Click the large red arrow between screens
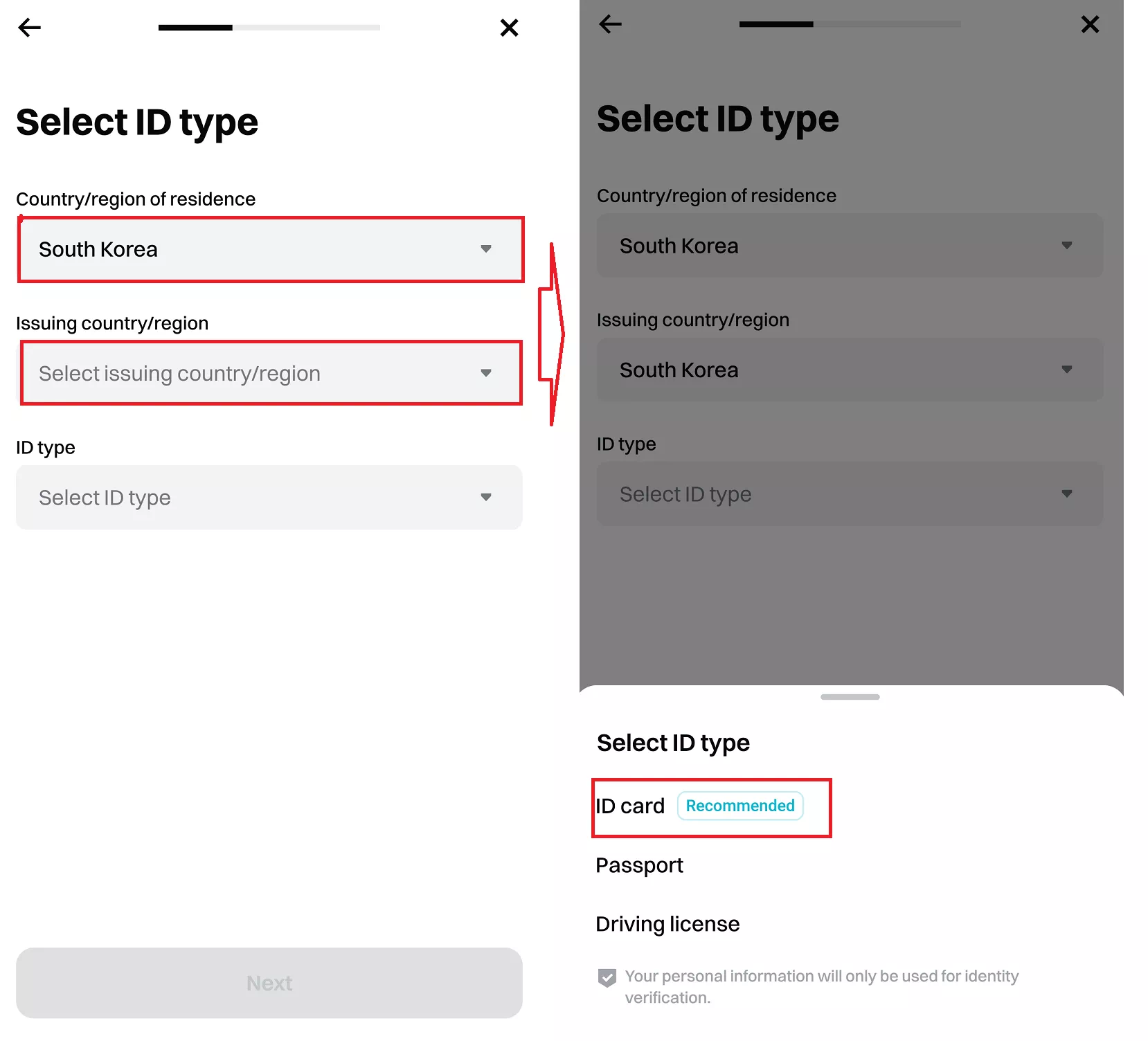This screenshot has width=1148, height=1041. [x=552, y=334]
